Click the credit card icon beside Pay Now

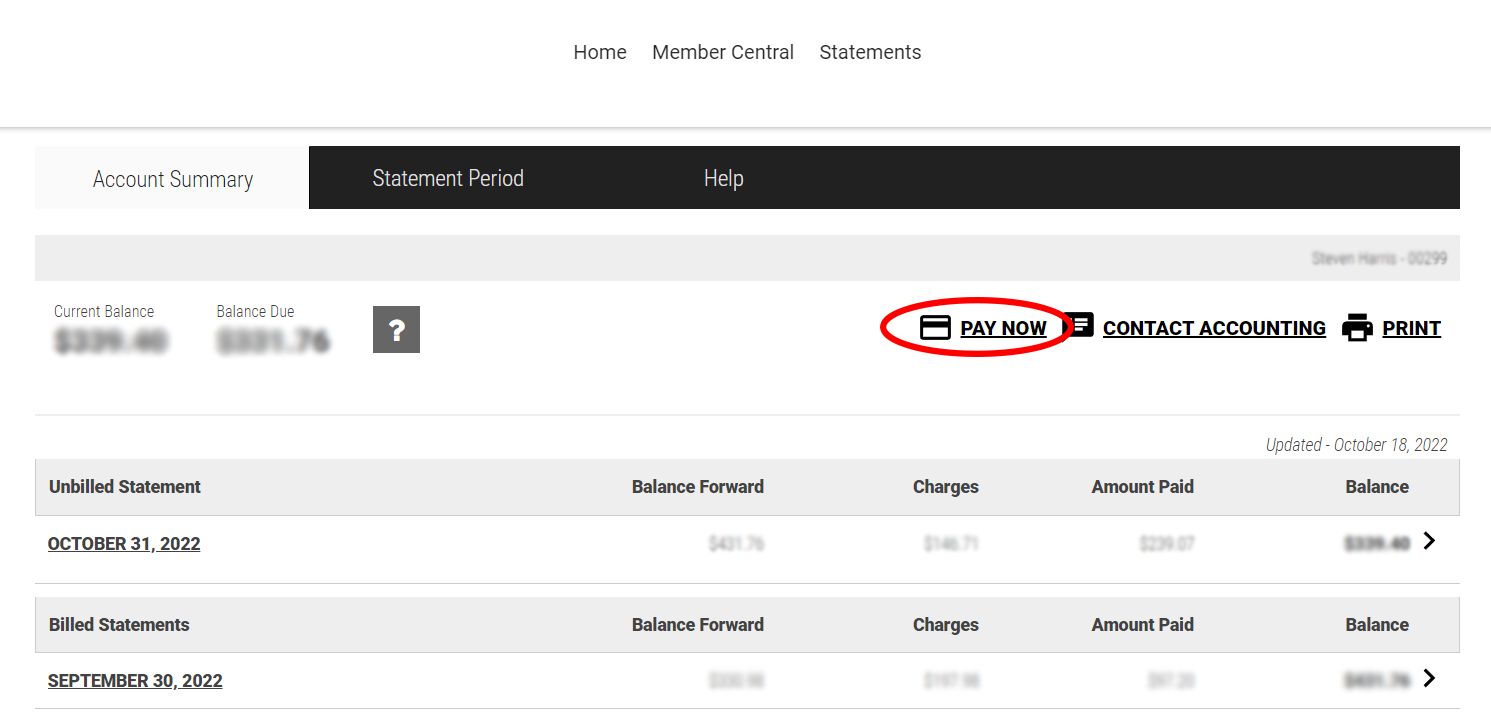point(935,328)
